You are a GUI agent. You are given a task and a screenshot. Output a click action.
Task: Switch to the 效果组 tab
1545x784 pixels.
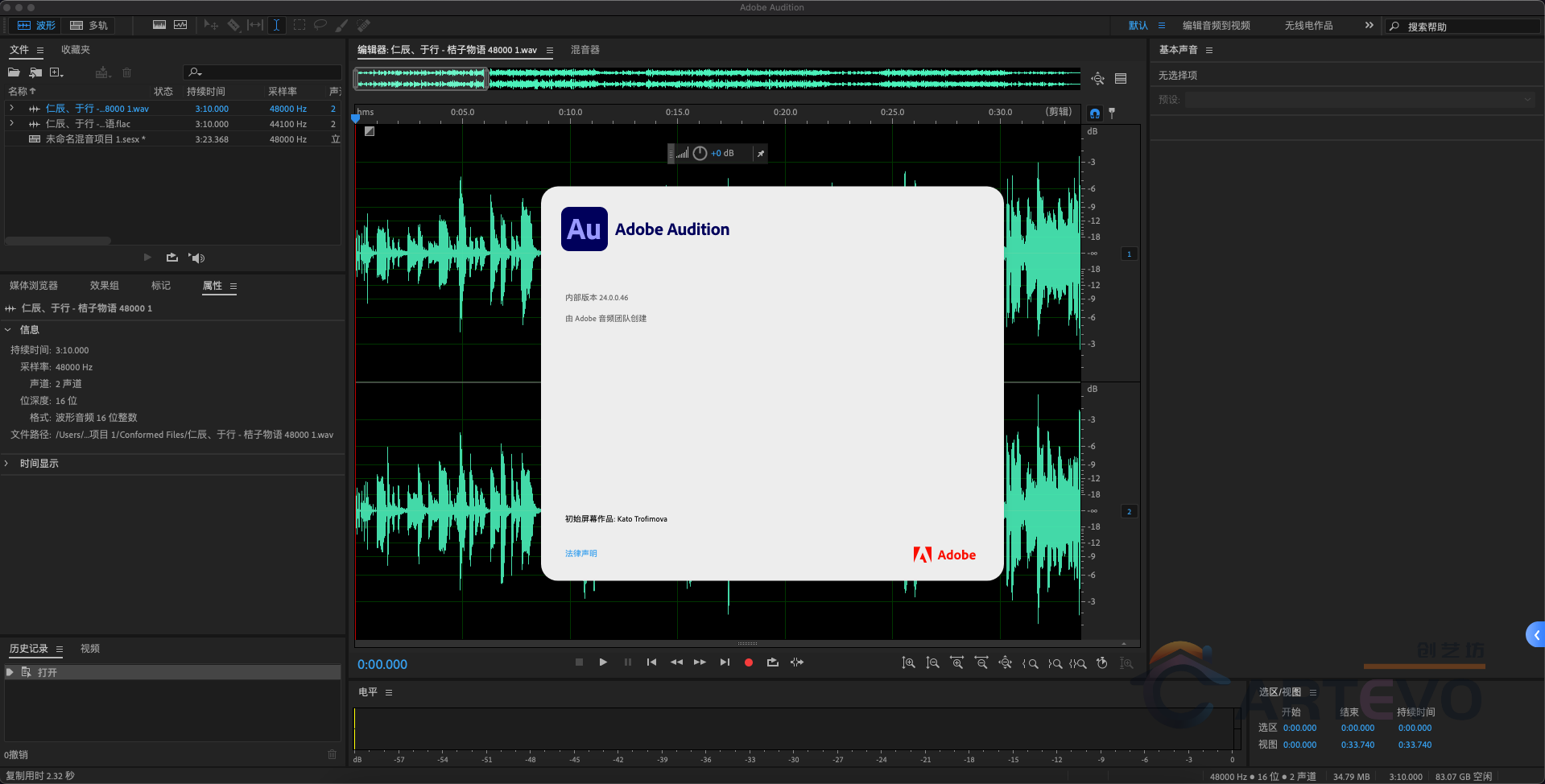click(105, 286)
